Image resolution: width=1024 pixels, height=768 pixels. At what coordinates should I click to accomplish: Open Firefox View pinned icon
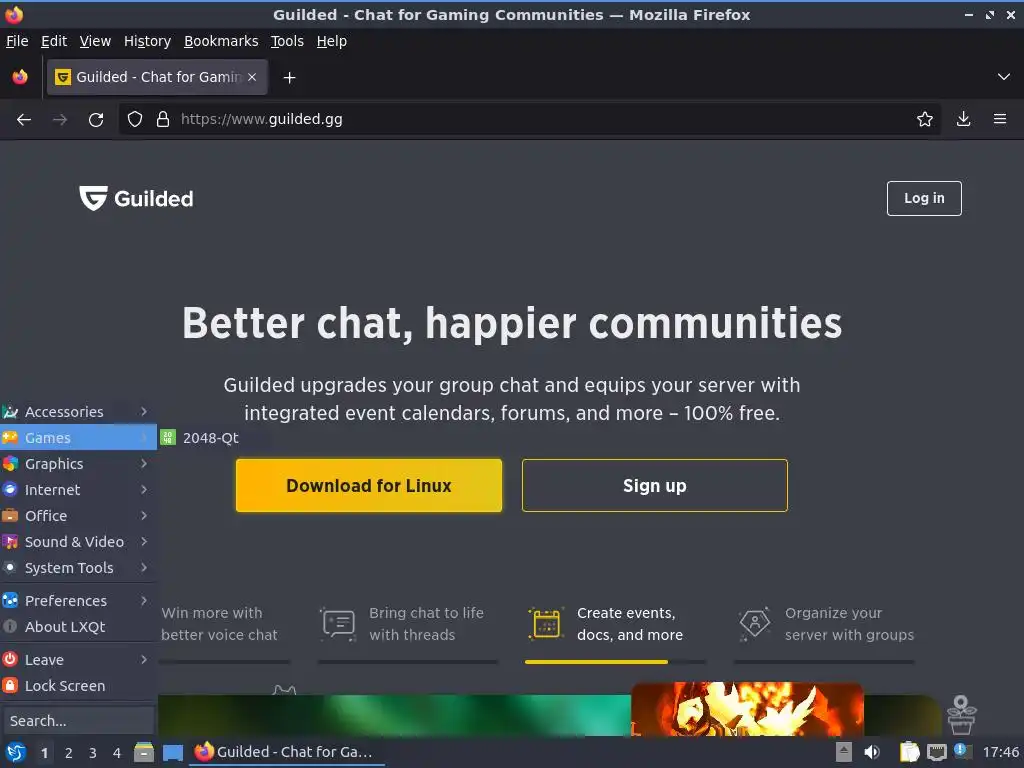(x=20, y=77)
